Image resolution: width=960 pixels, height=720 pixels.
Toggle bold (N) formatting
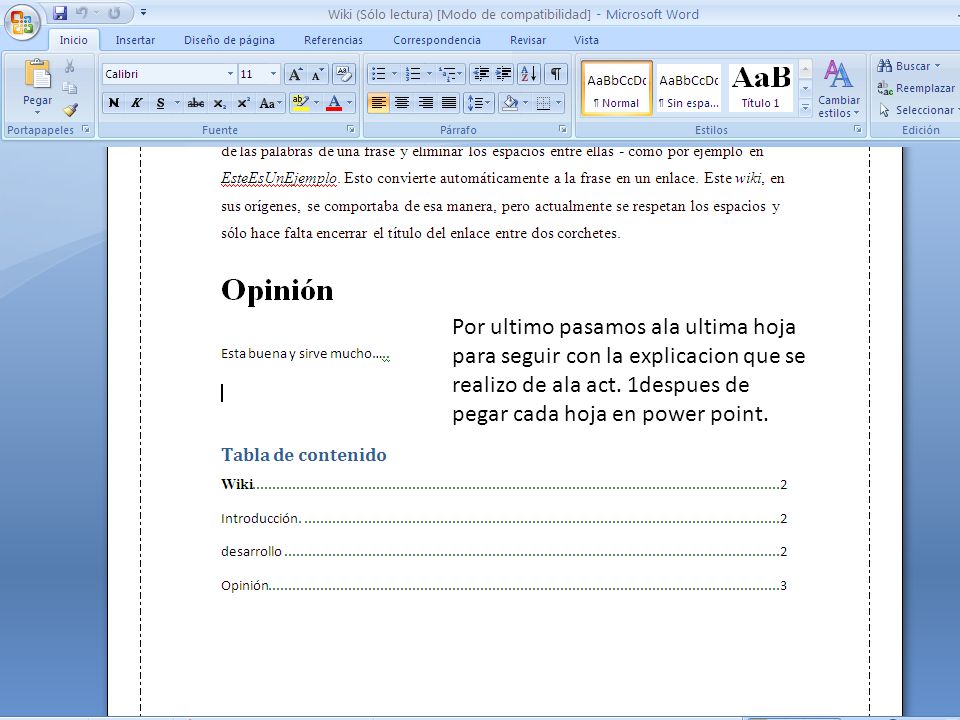114,103
